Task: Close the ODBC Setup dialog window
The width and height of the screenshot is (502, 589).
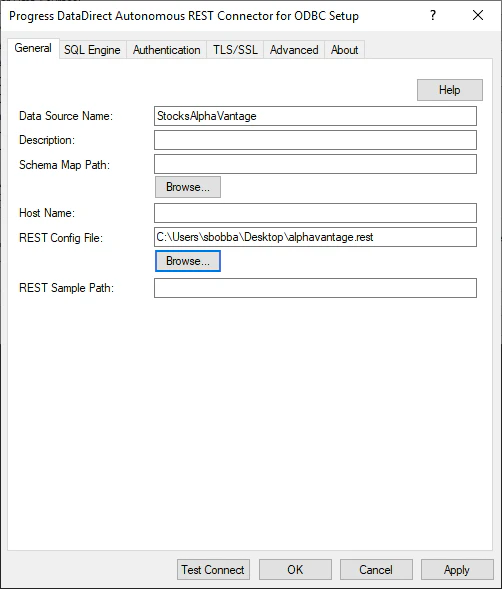Action: [x=478, y=15]
